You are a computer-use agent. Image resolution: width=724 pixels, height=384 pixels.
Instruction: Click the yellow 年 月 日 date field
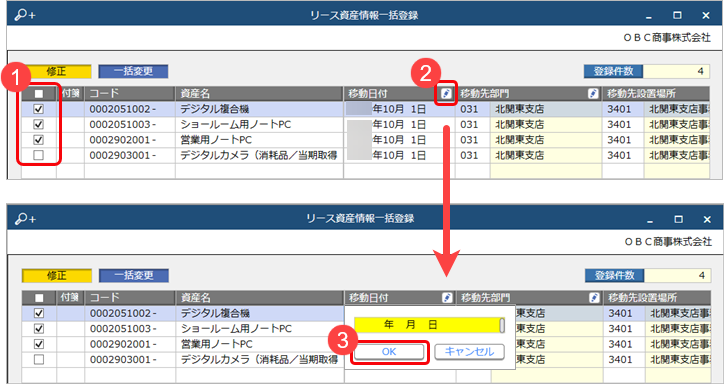[427, 325]
